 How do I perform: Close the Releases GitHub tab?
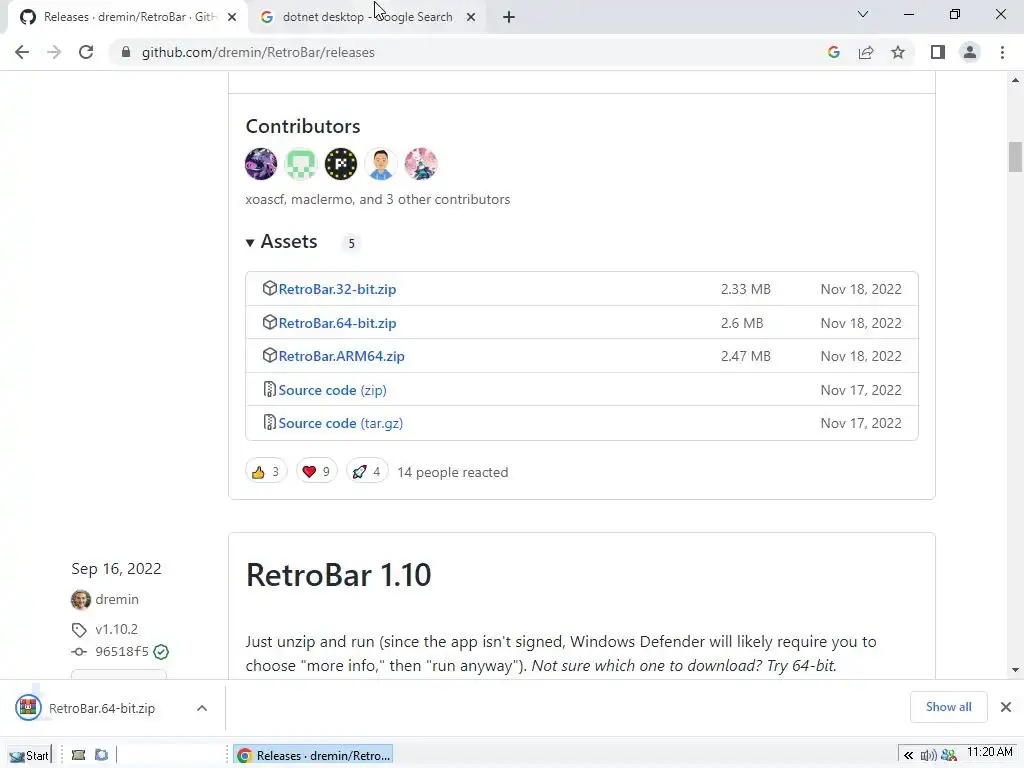232,18
